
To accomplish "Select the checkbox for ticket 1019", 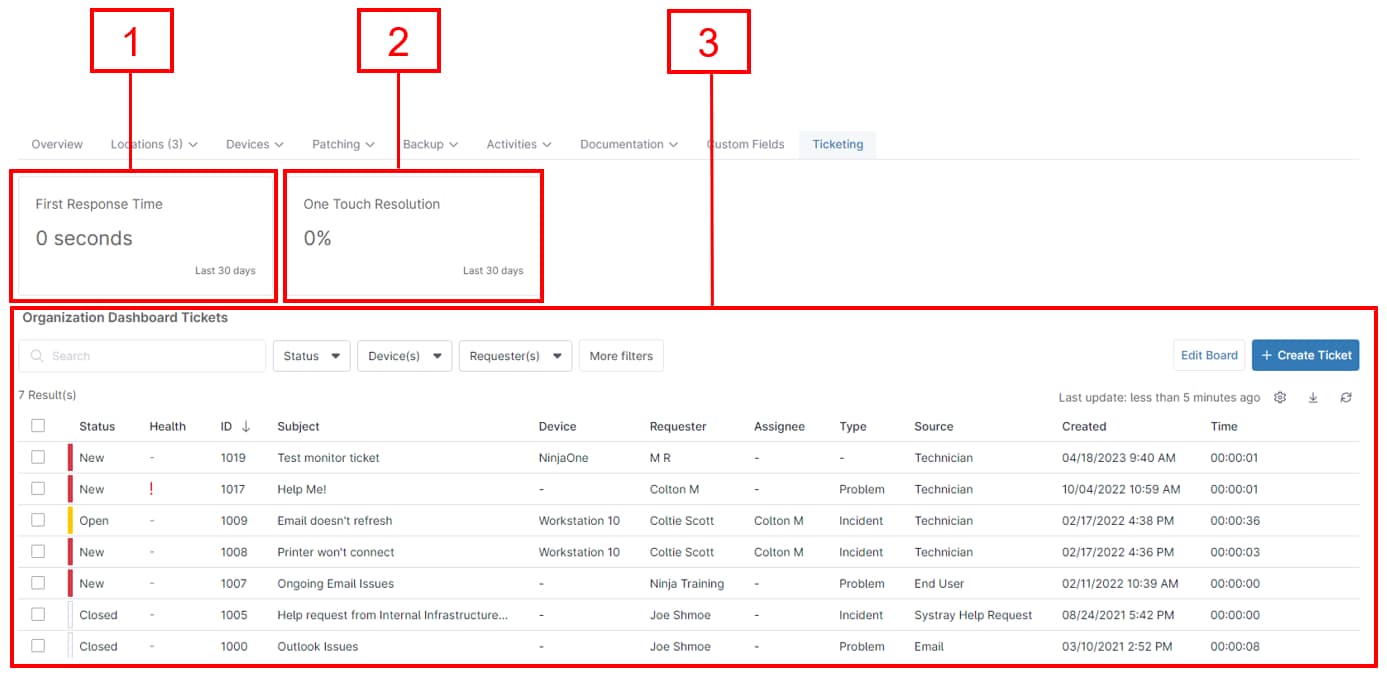I will coord(40,458).
